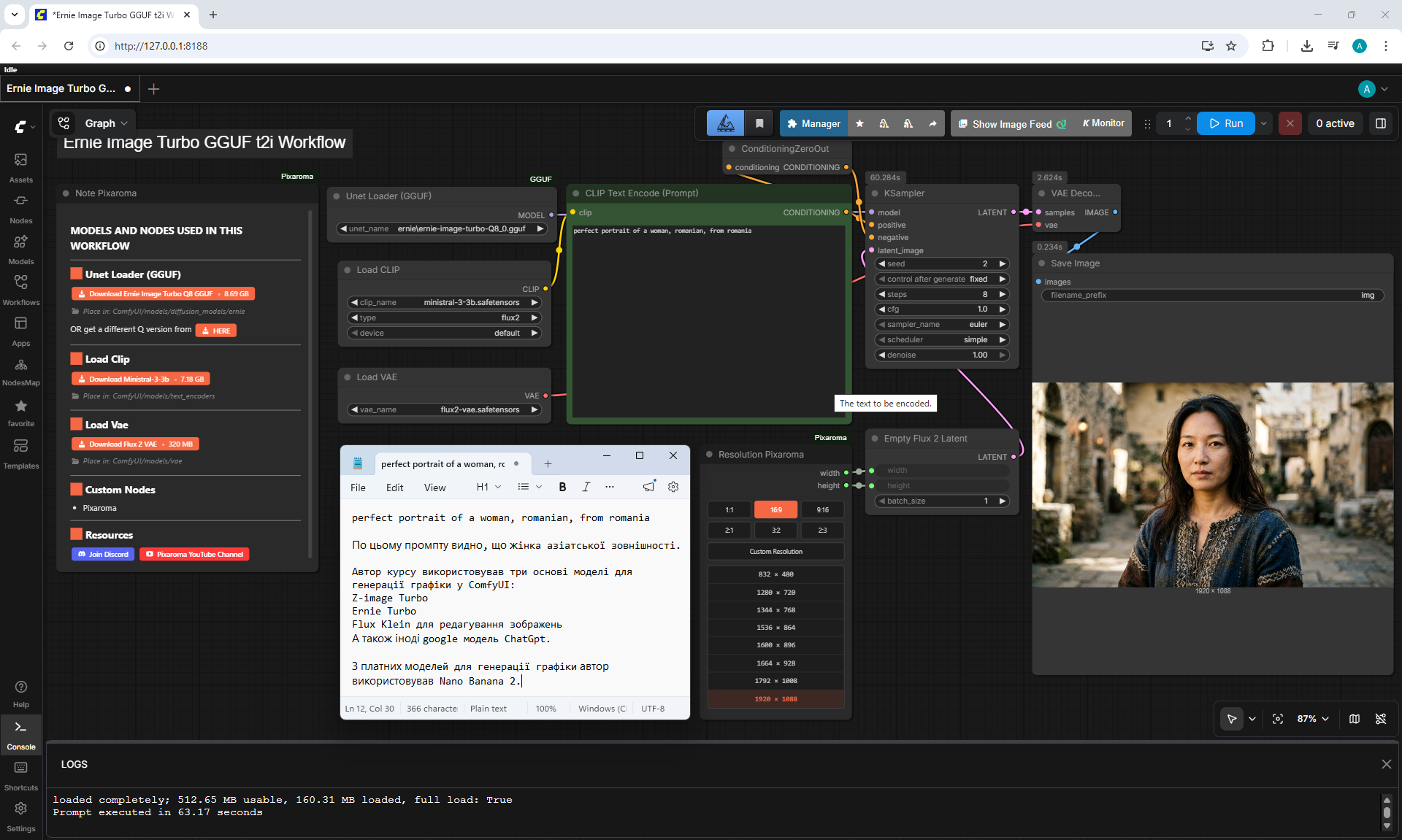Select the 16:9 aspect ratio option
This screenshot has width=1402, height=840.
pyautogui.click(x=775, y=509)
